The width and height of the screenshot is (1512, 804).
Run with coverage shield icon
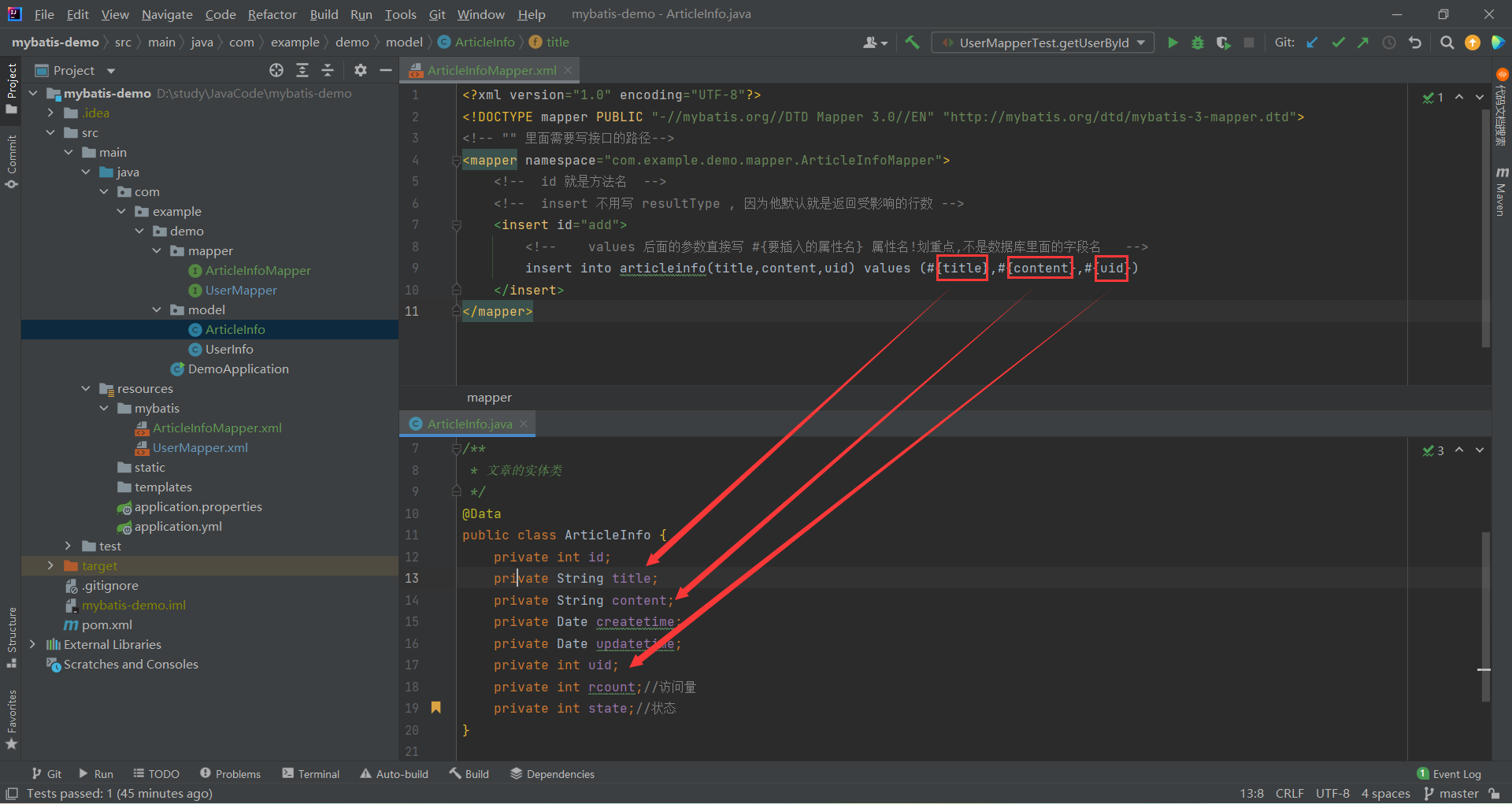point(1223,43)
